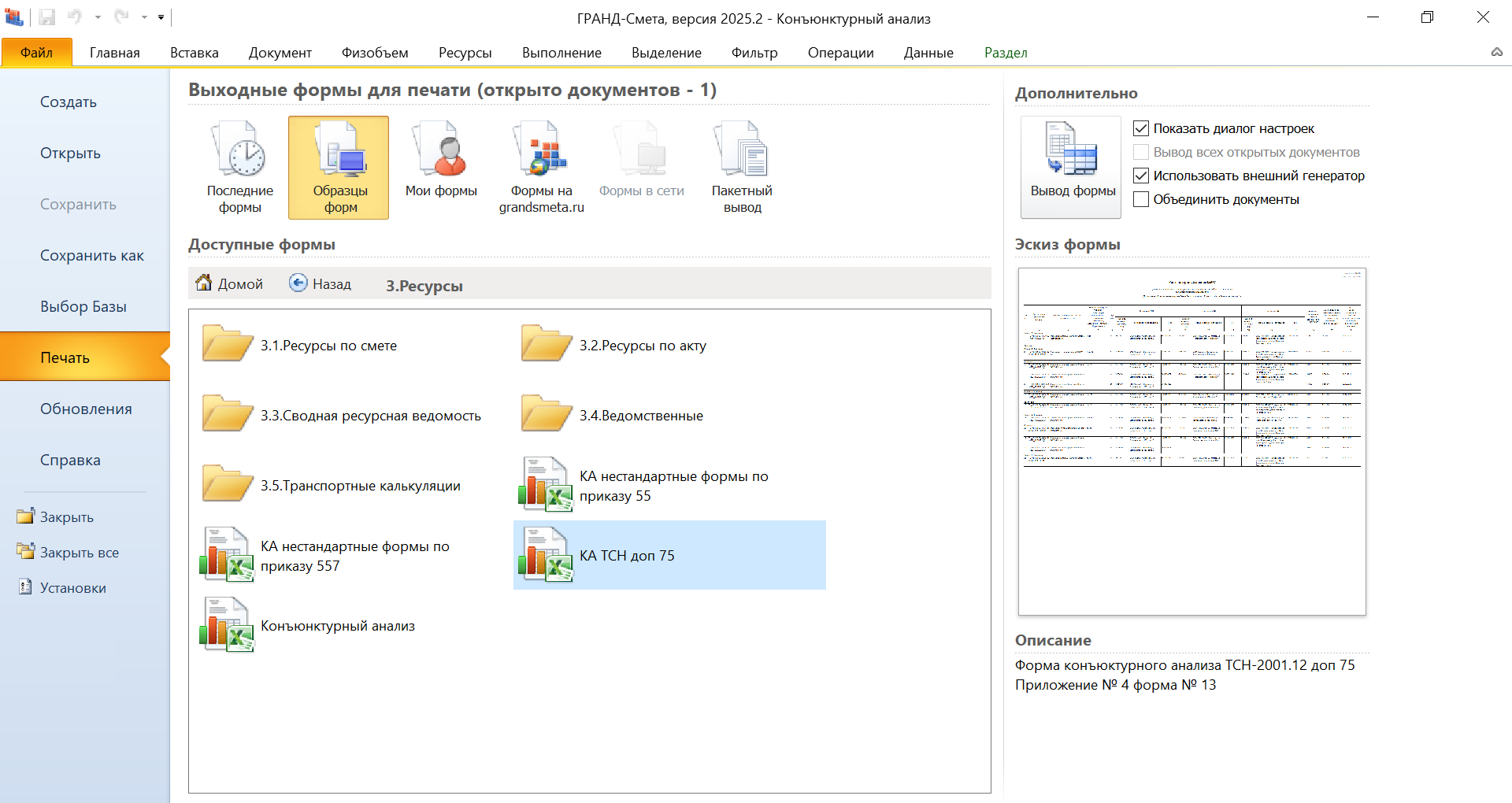Switch to the Главная tab
The height and width of the screenshot is (803, 1512).
click(115, 53)
